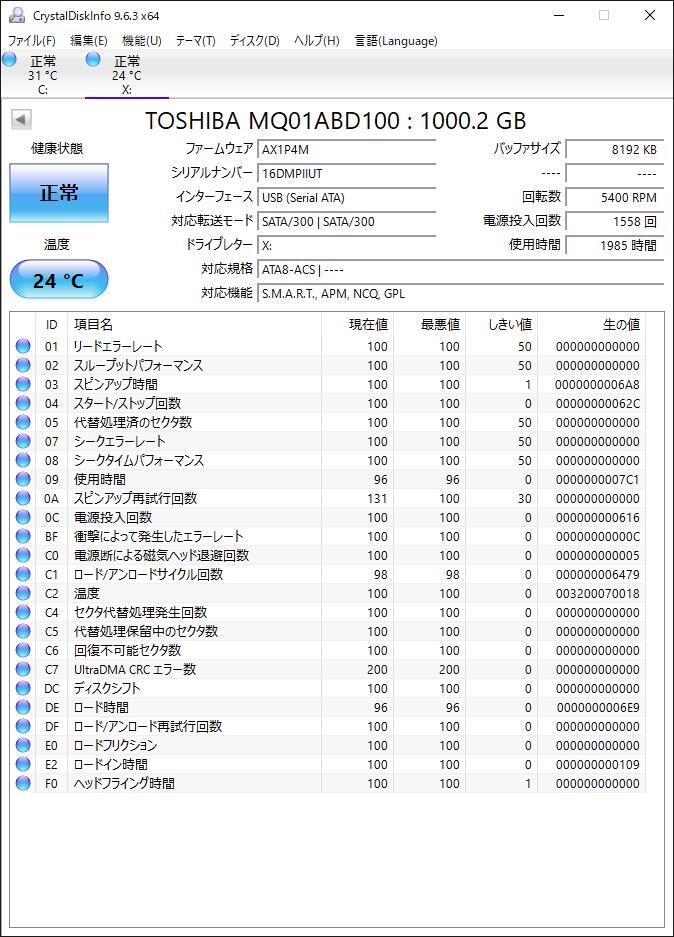Image resolution: width=674 pixels, height=937 pixels.
Task: Click status orb for ID DE ロード時間 row
Action: [23, 707]
